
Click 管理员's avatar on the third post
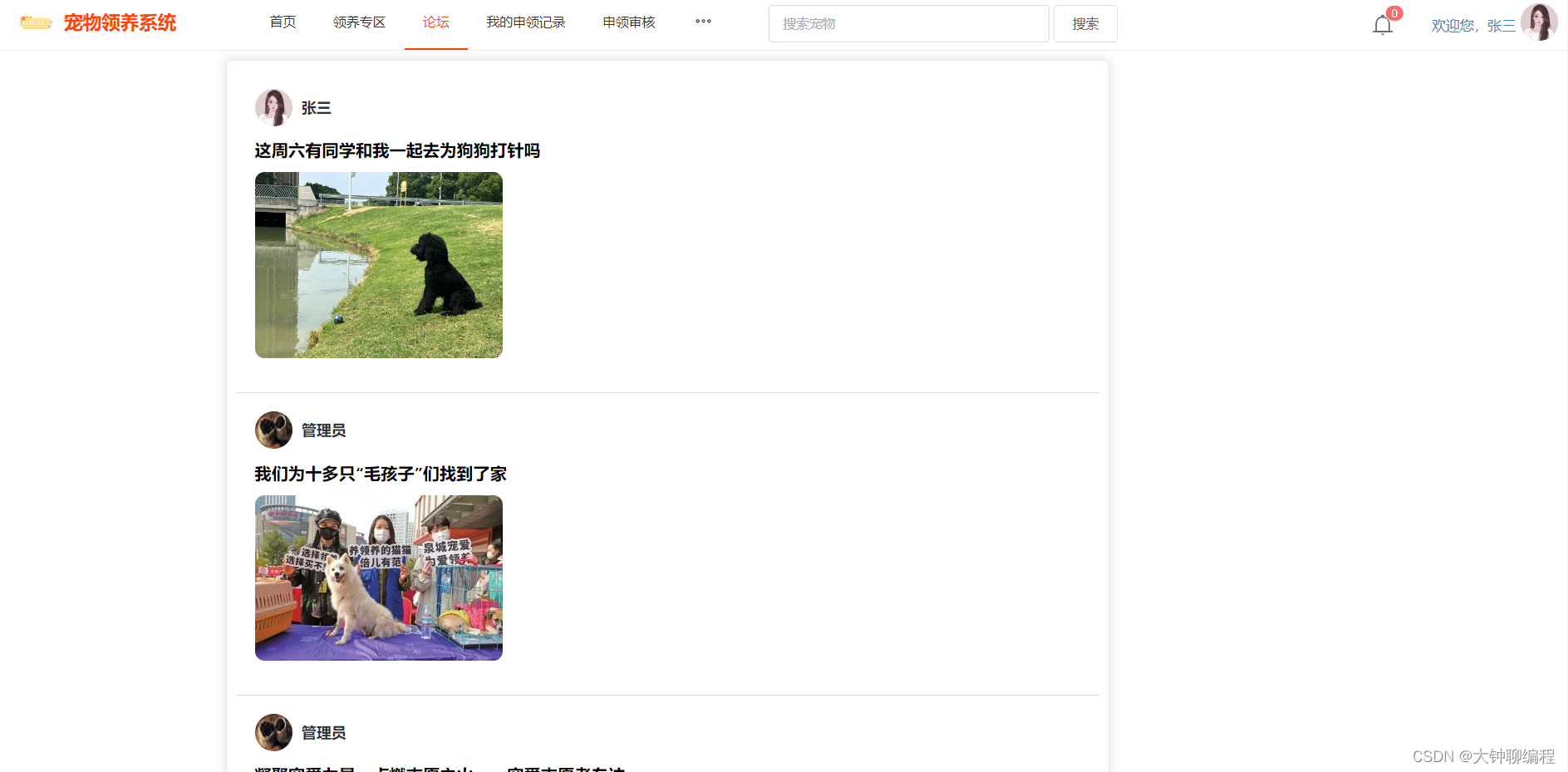[x=273, y=732]
